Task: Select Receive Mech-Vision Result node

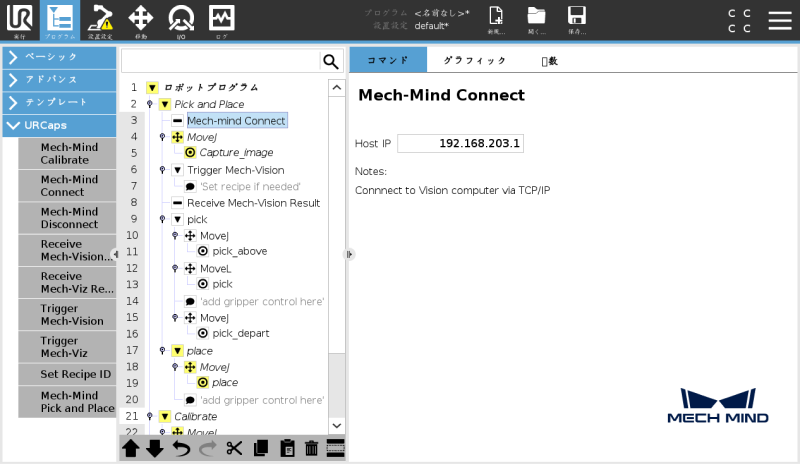Action: point(253,203)
